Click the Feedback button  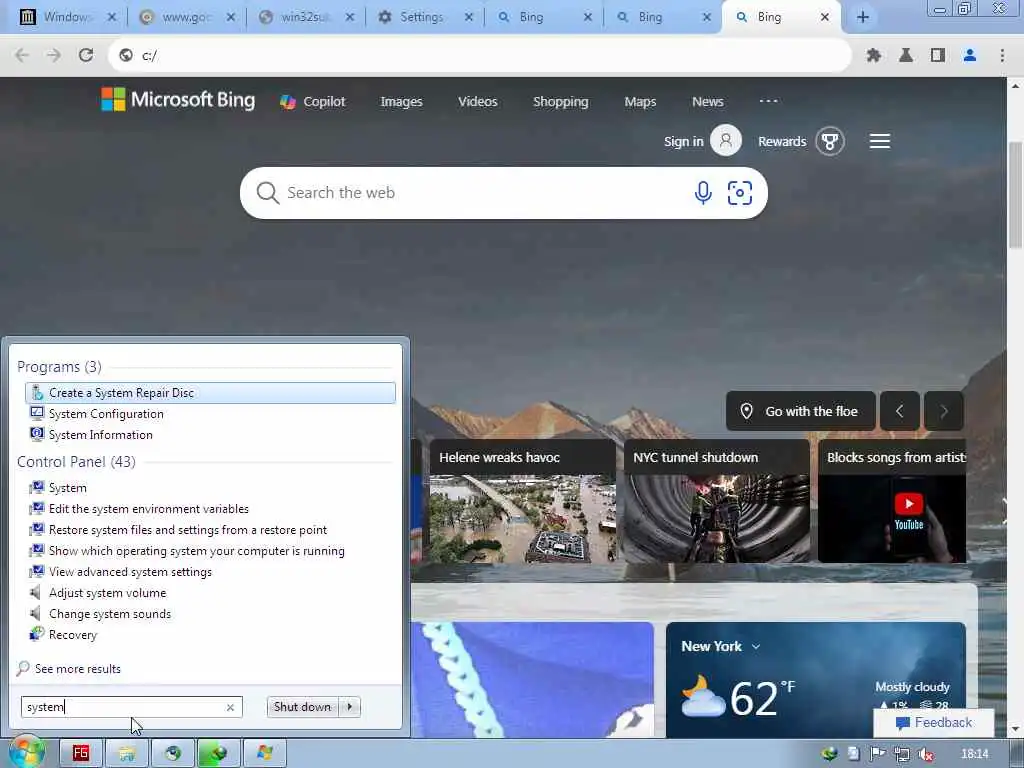tap(934, 722)
